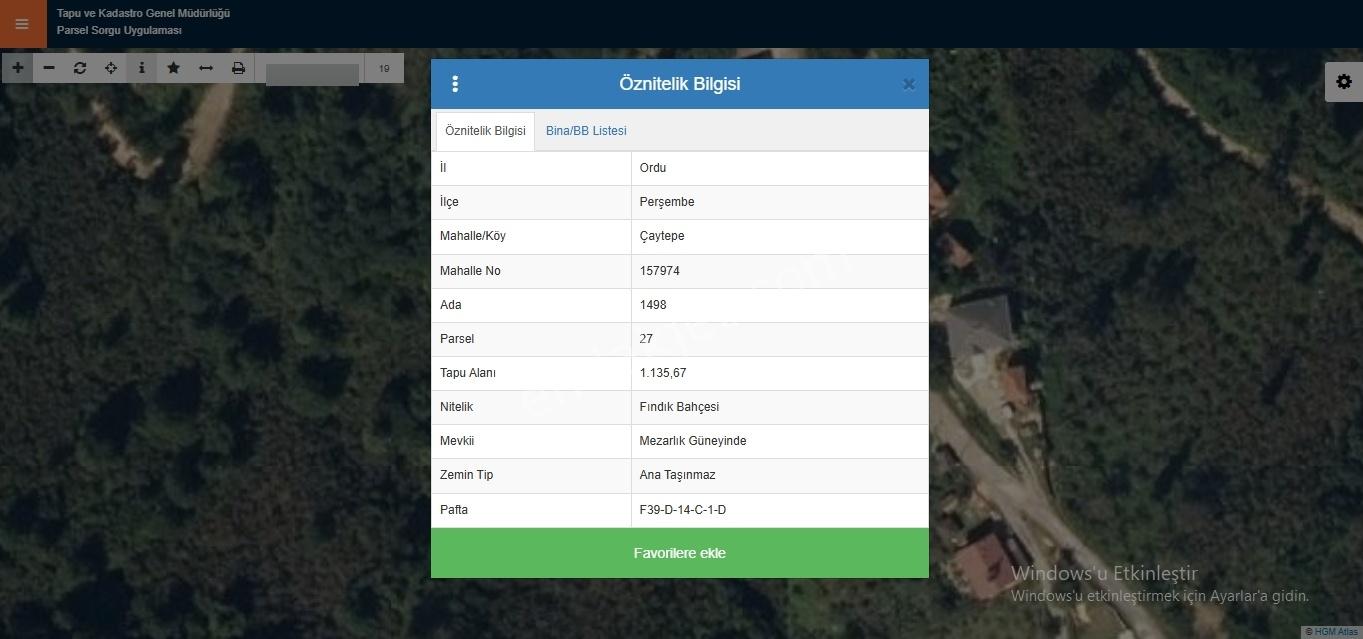The image size is (1363, 639).
Task: Click the Tapu Alanı value 1.135,67
Action: (x=663, y=373)
